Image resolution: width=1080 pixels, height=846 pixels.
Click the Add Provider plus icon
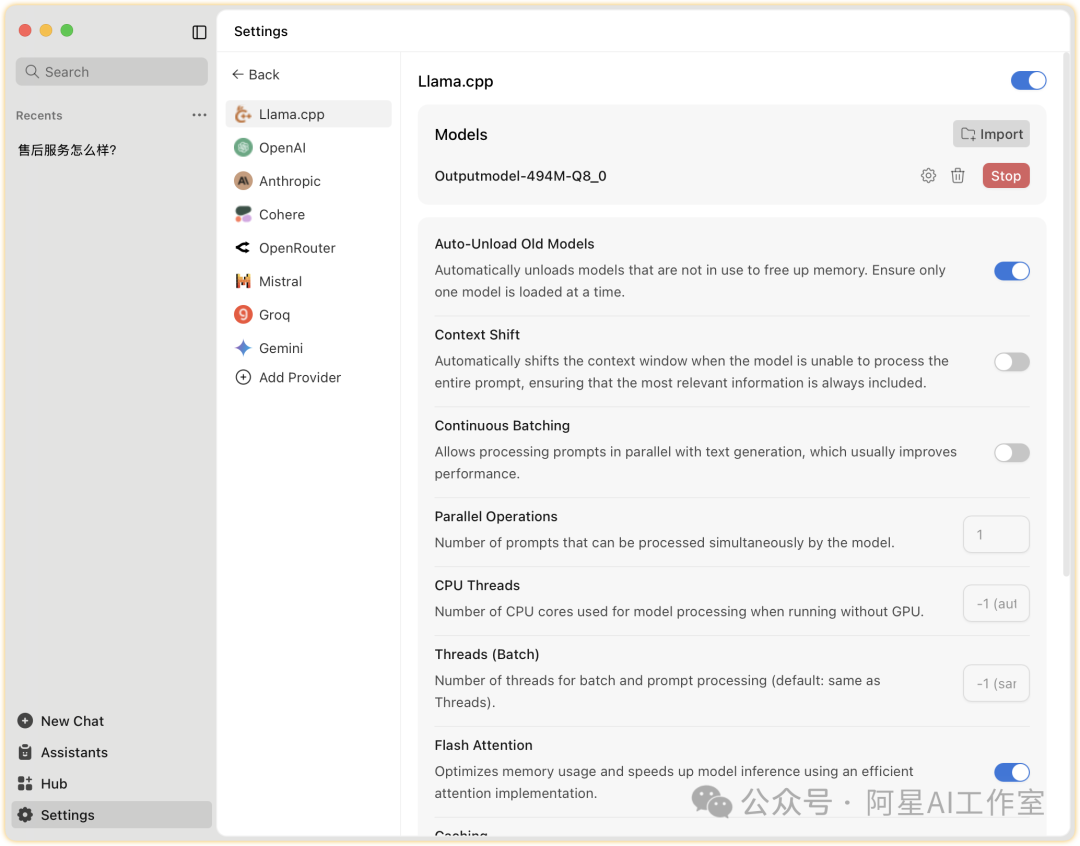(x=243, y=378)
